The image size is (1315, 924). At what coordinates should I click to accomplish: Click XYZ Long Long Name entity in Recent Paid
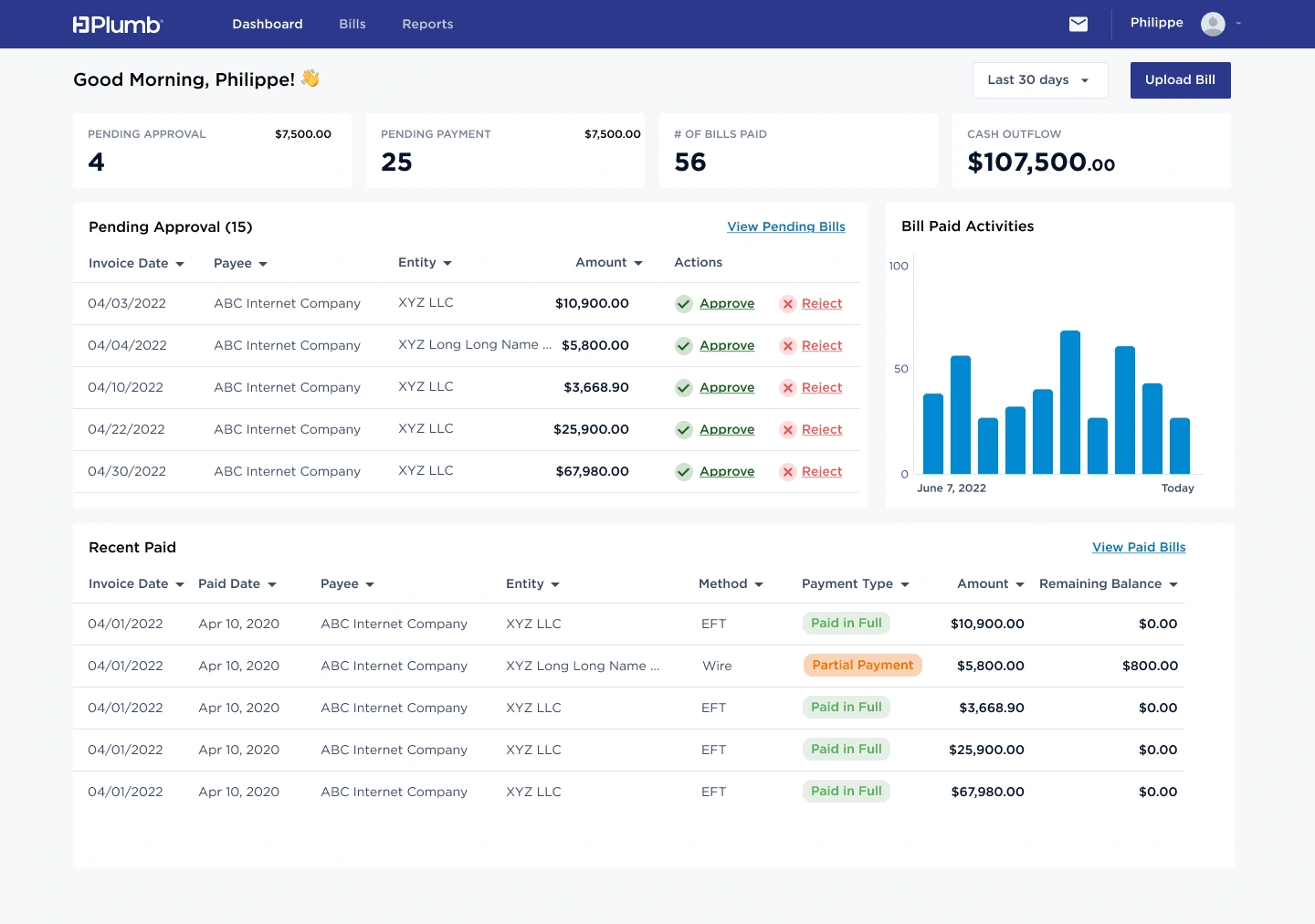point(583,667)
